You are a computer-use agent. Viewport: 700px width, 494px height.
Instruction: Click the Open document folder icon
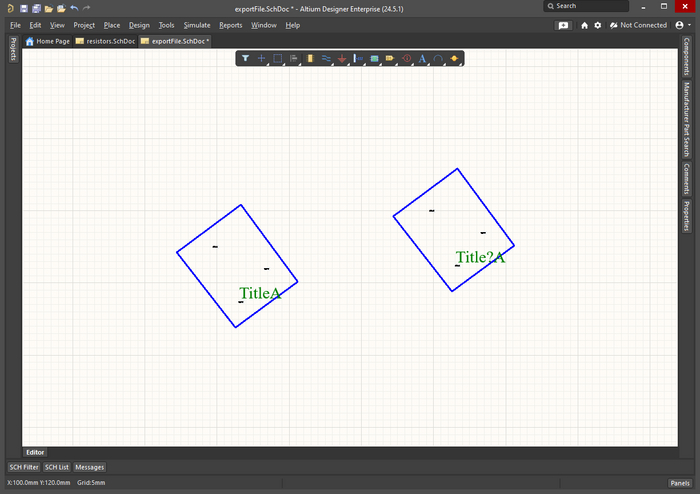49,8
